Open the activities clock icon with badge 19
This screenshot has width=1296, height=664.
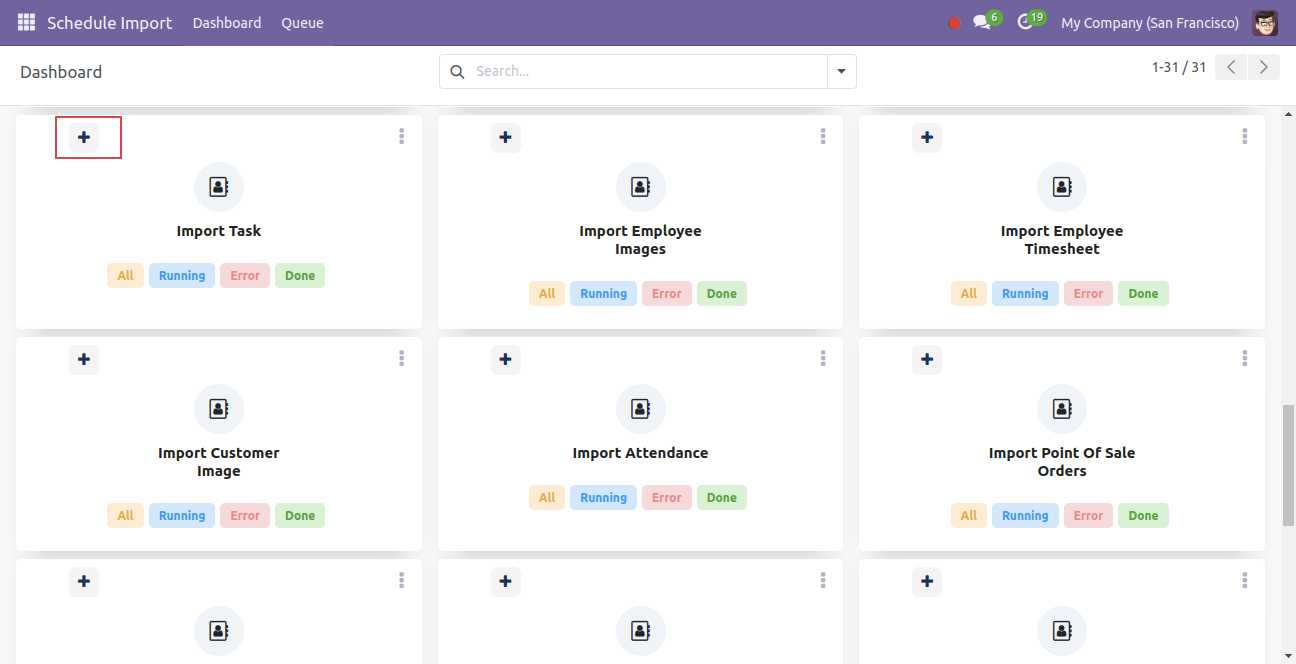click(x=1030, y=21)
